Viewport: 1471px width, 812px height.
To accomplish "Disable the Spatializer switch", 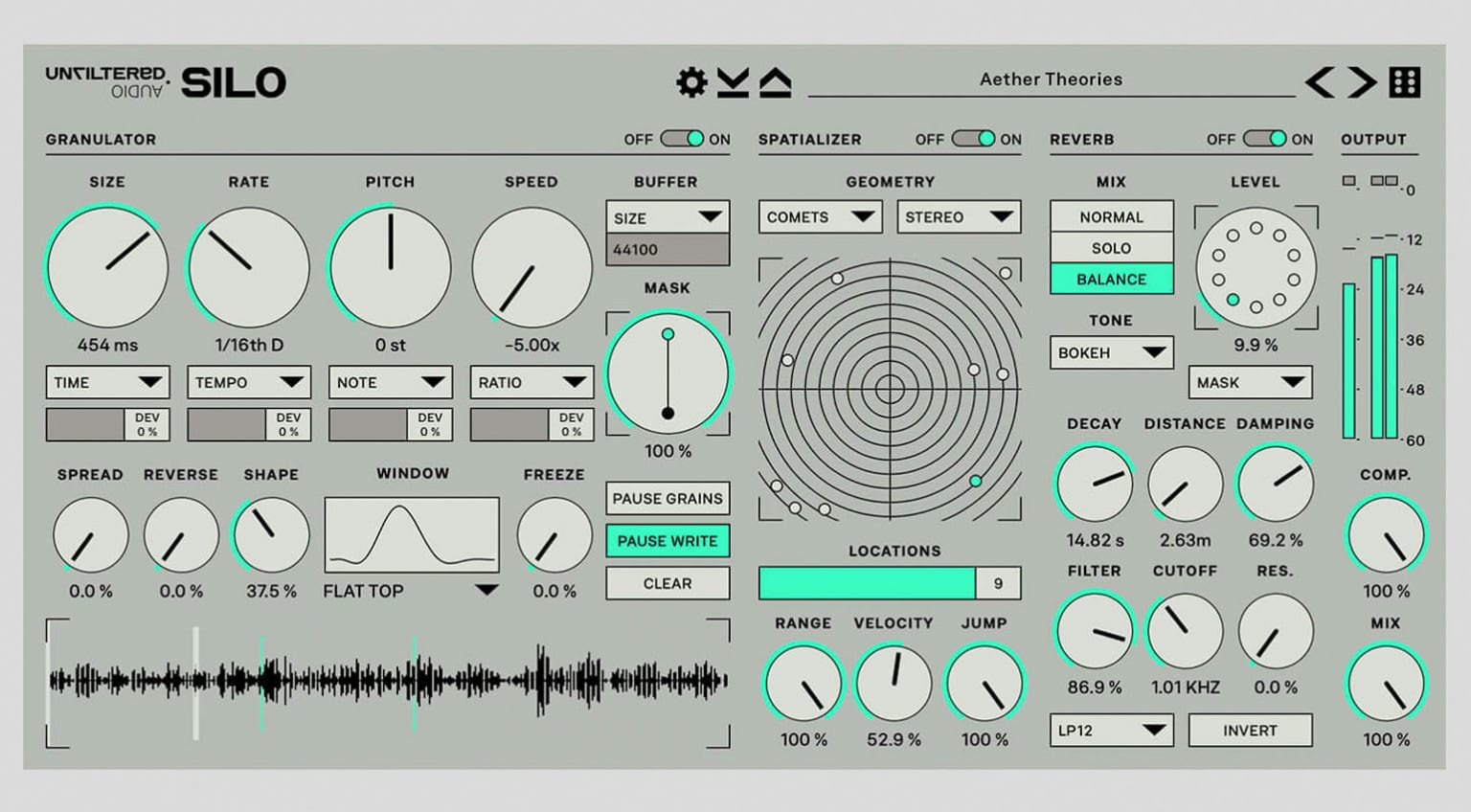I will 973,139.
